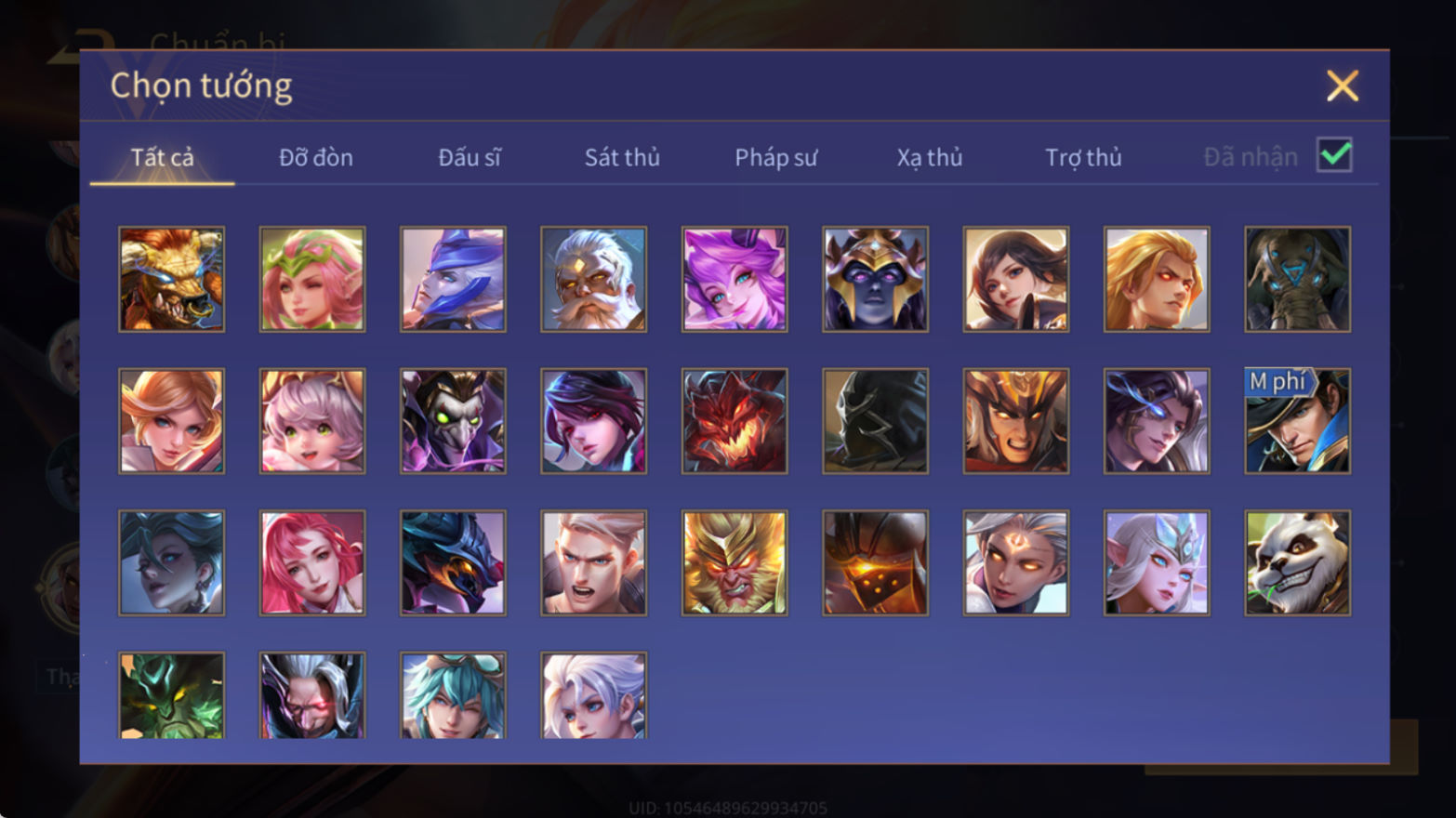Pick the bull-horned beast hero
1456x818 pixels.
171,279
